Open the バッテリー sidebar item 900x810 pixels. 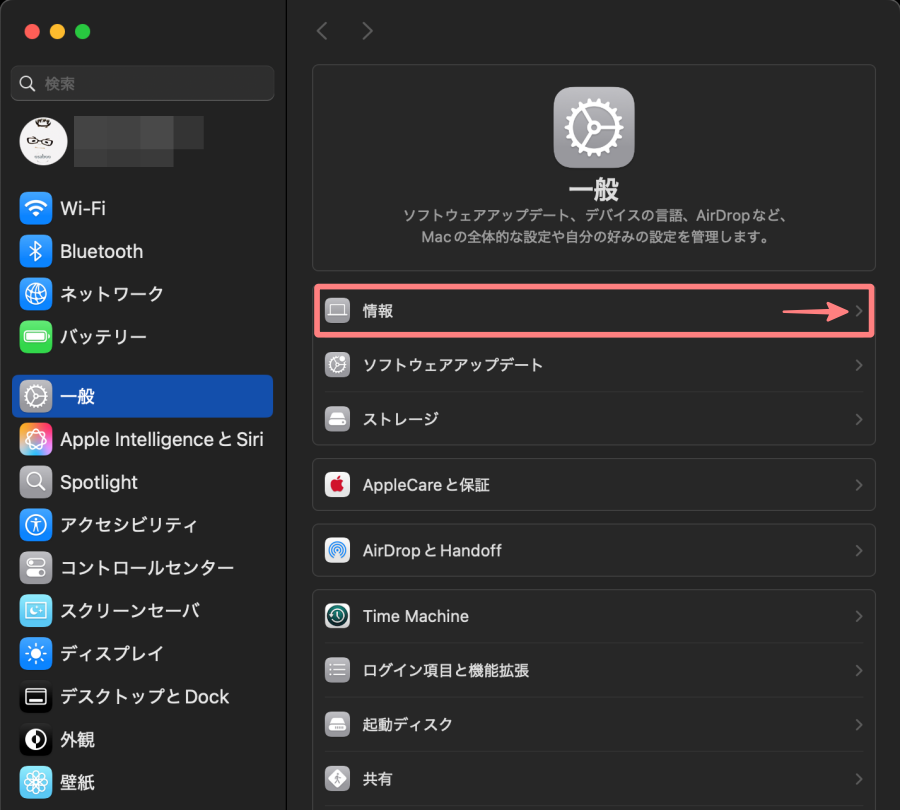pos(142,336)
